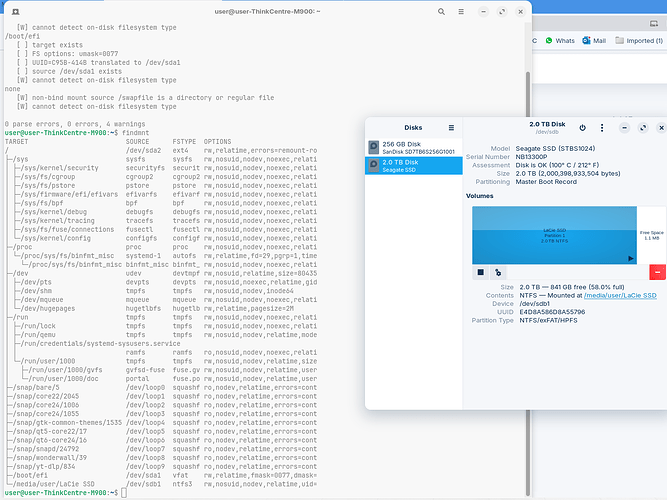This screenshot has width=667, height=500.
Task: Unmount the selected partition with stop icon
Action: coord(481,272)
